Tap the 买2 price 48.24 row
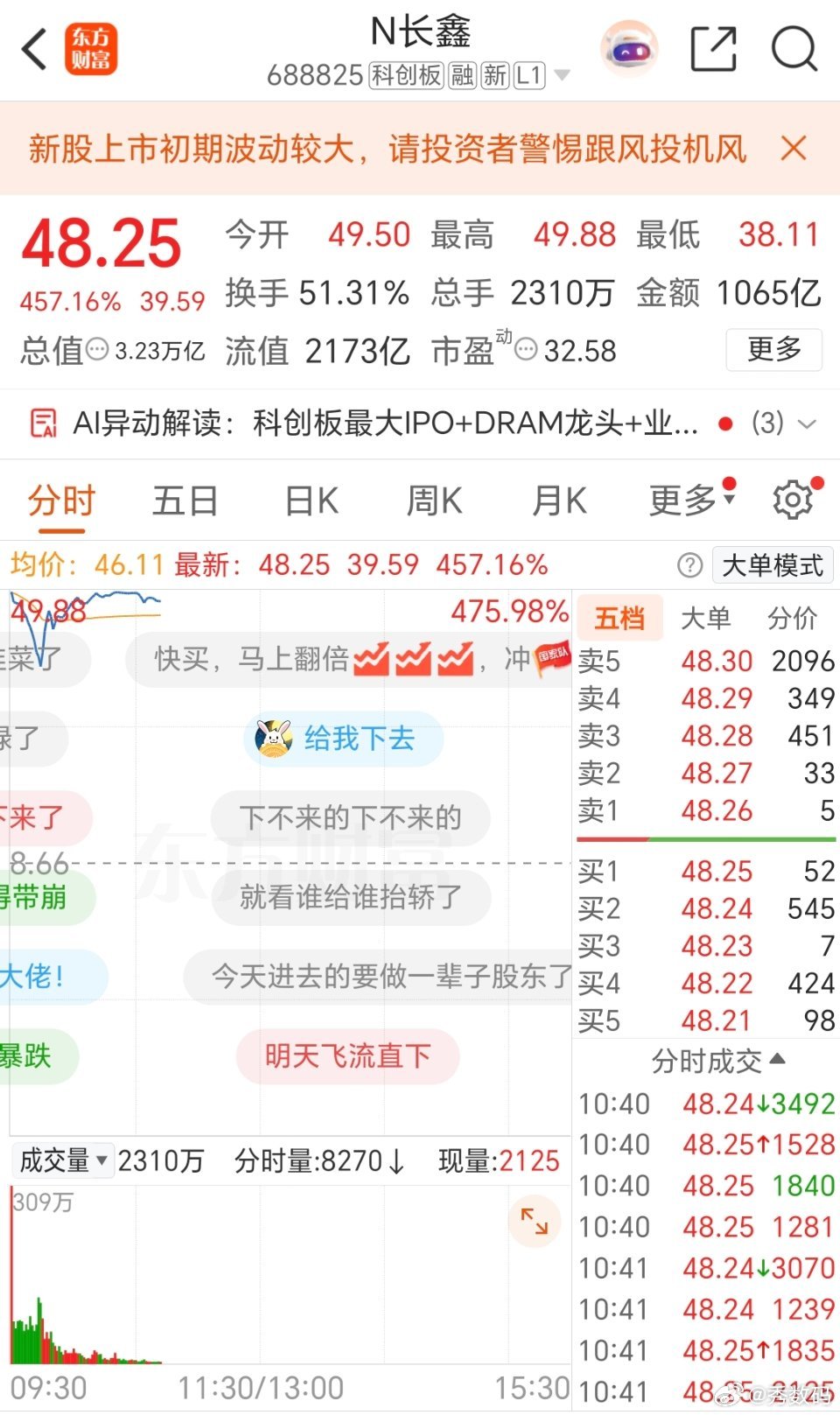Screen dimensions: 840x1415 point(706,909)
